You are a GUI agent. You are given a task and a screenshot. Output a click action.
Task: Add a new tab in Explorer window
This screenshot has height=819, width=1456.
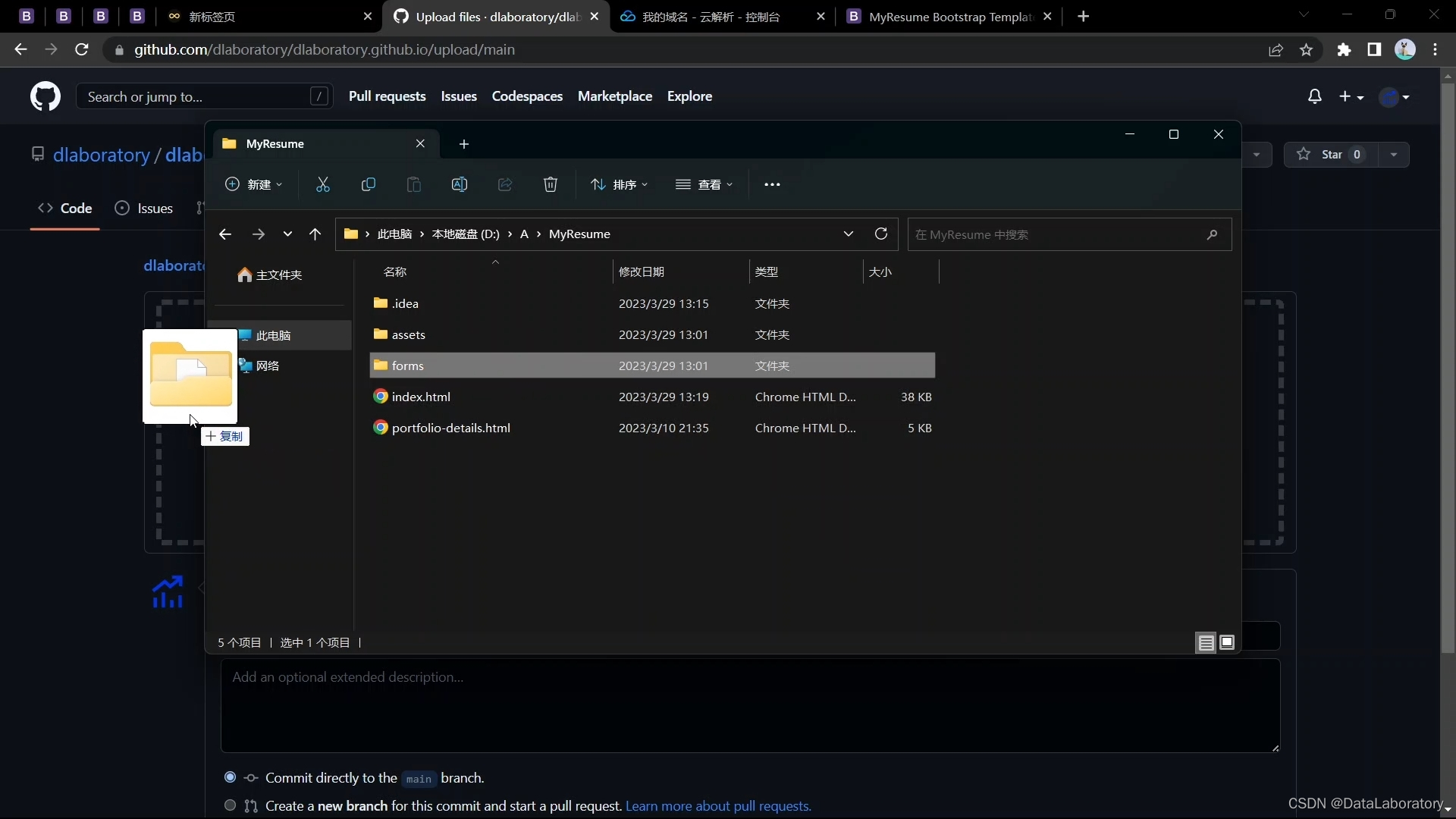click(x=464, y=144)
